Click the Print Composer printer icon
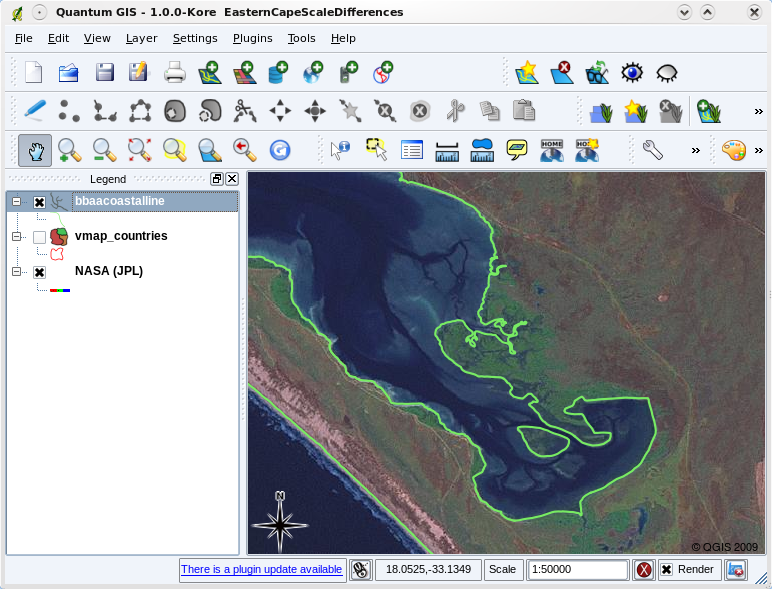 174,72
